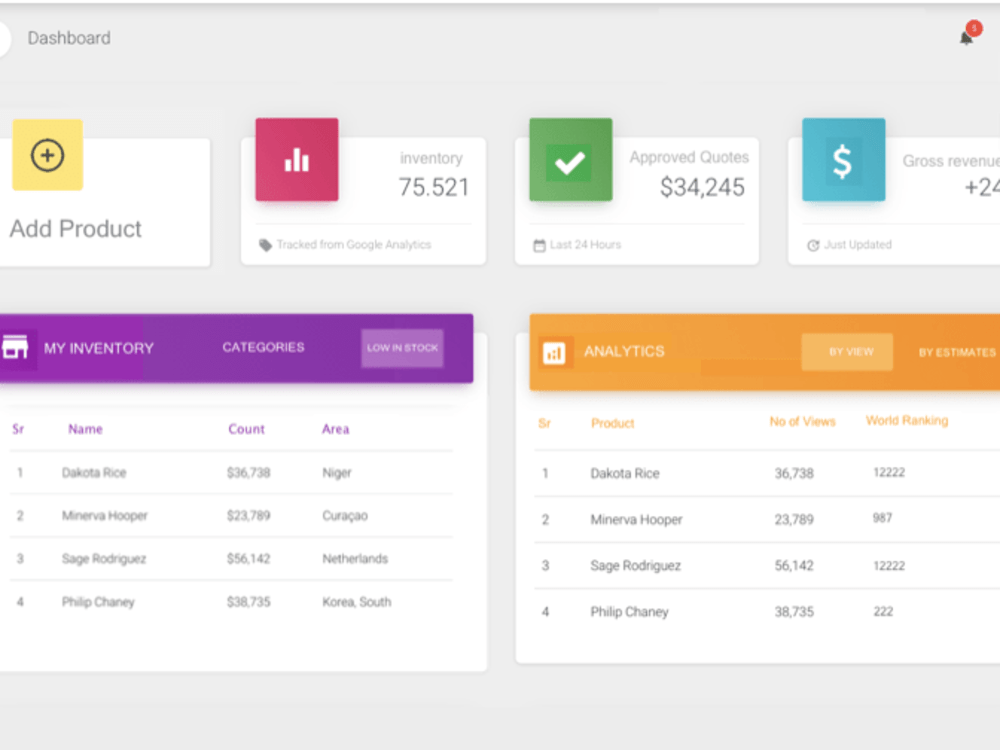Click the Gross revenue card title

pyautogui.click(x=951, y=161)
